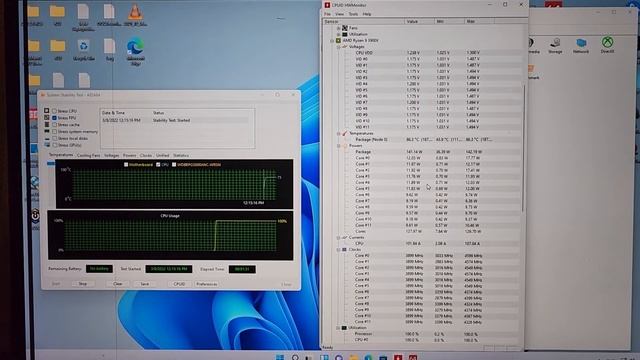Viewport: 640px width, 360px height.
Task: Click the monitor icon beside Stress GPU(s)
Action: [x=47, y=144]
